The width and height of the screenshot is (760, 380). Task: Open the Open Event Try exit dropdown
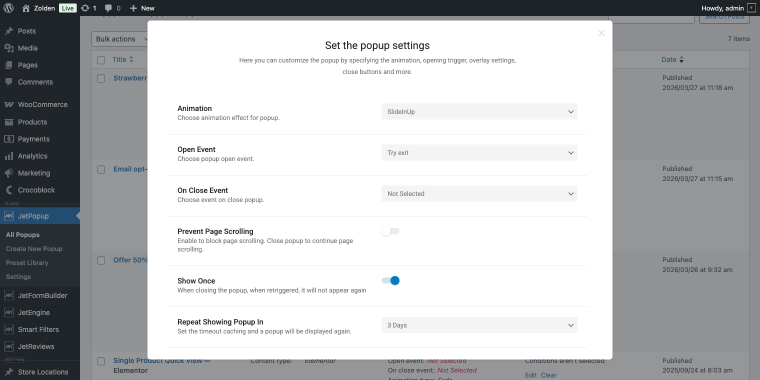(x=479, y=153)
